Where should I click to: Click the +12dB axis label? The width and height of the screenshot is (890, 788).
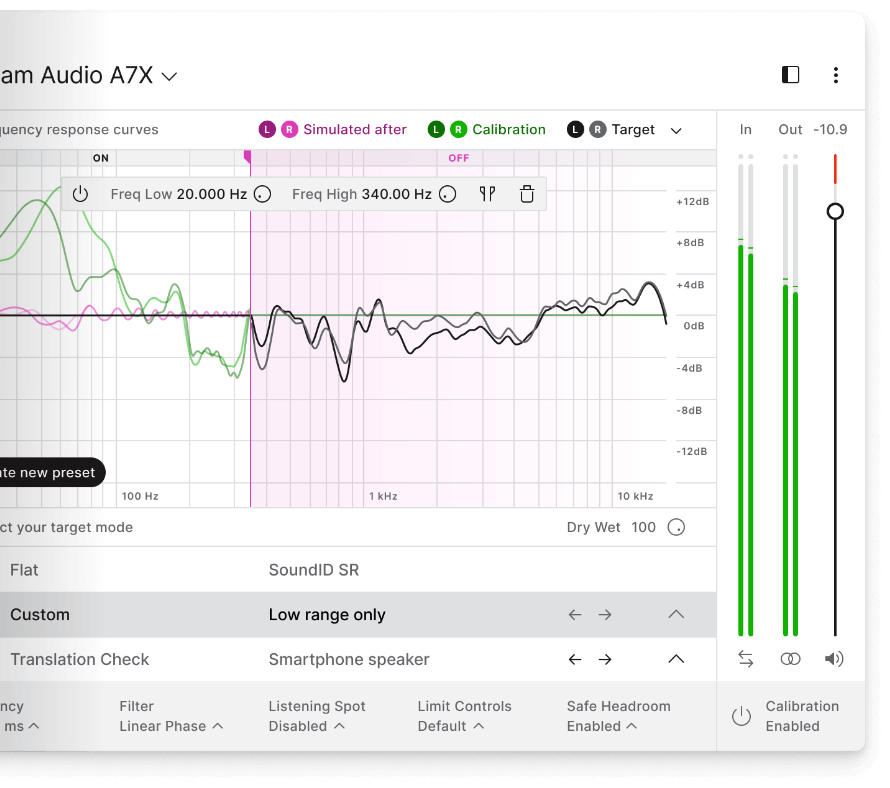coord(692,202)
